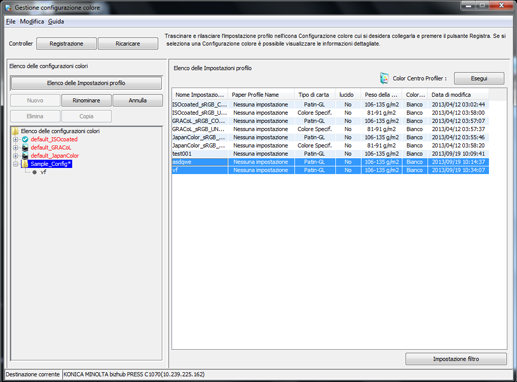Open the Guida menu
517x382 pixels.
(56, 22)
